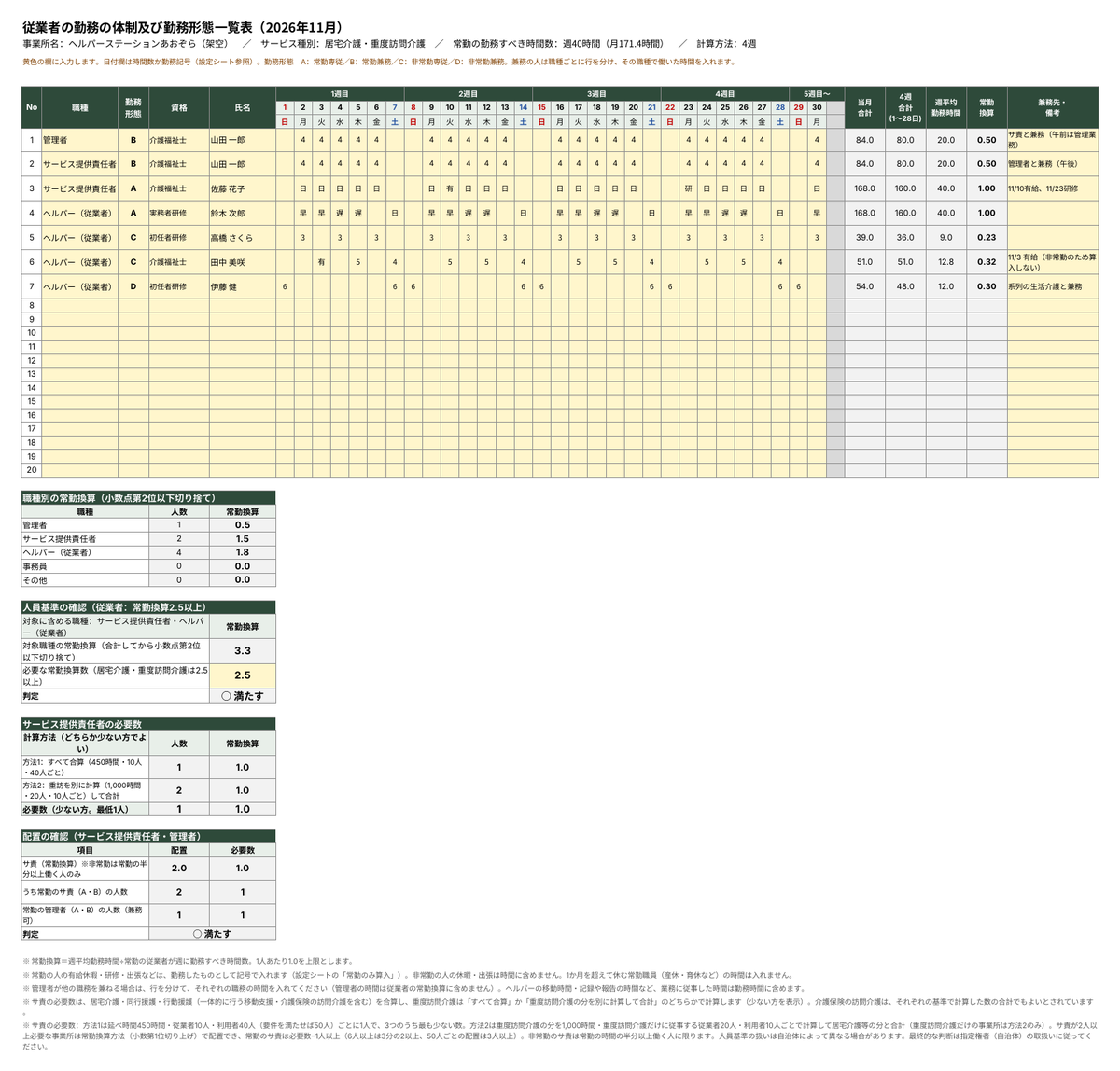The height and width of the screenshot is (1071, 1120).
Task: Click the name cell 高橋 さくら
Action: click(x=242, y=238)
